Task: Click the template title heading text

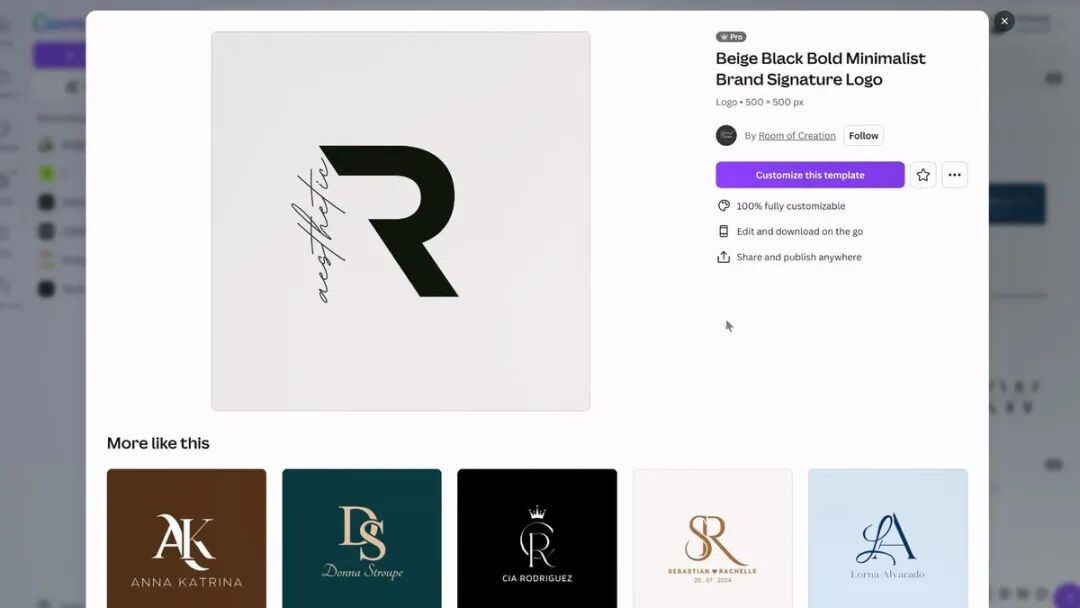Action: tap(821, 69)
